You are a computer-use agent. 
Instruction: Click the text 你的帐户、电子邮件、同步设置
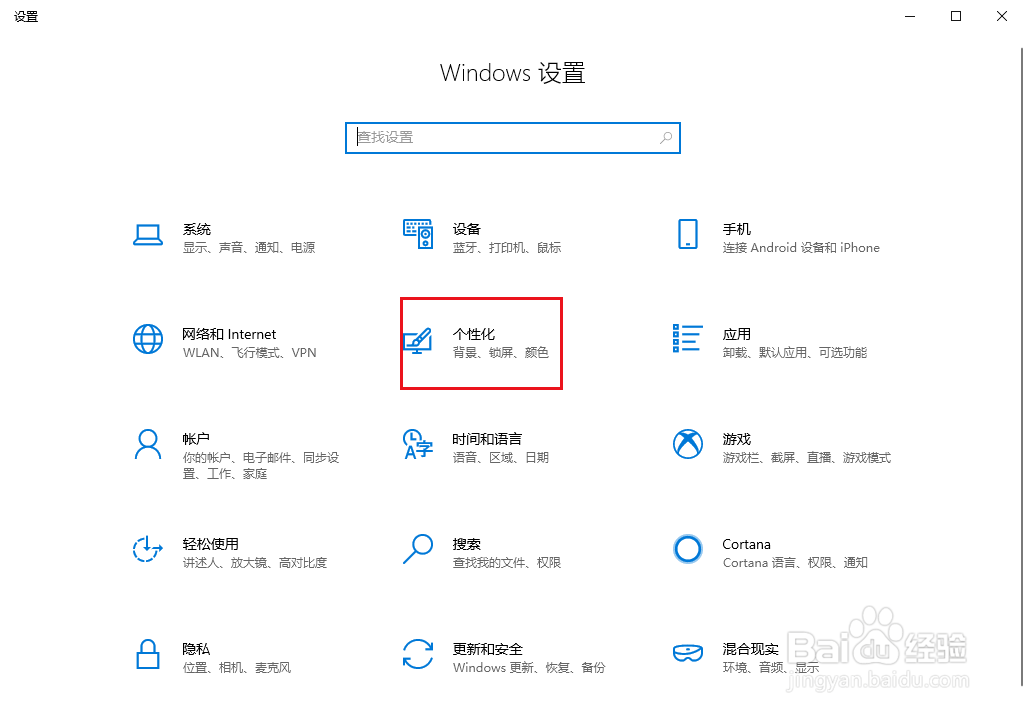[261, 465]
